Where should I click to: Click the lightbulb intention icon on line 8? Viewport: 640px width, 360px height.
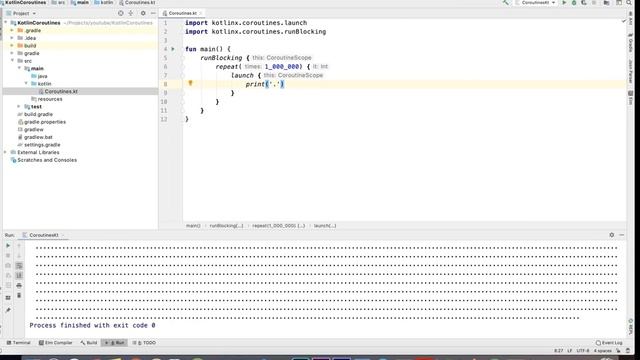(190, 83)
